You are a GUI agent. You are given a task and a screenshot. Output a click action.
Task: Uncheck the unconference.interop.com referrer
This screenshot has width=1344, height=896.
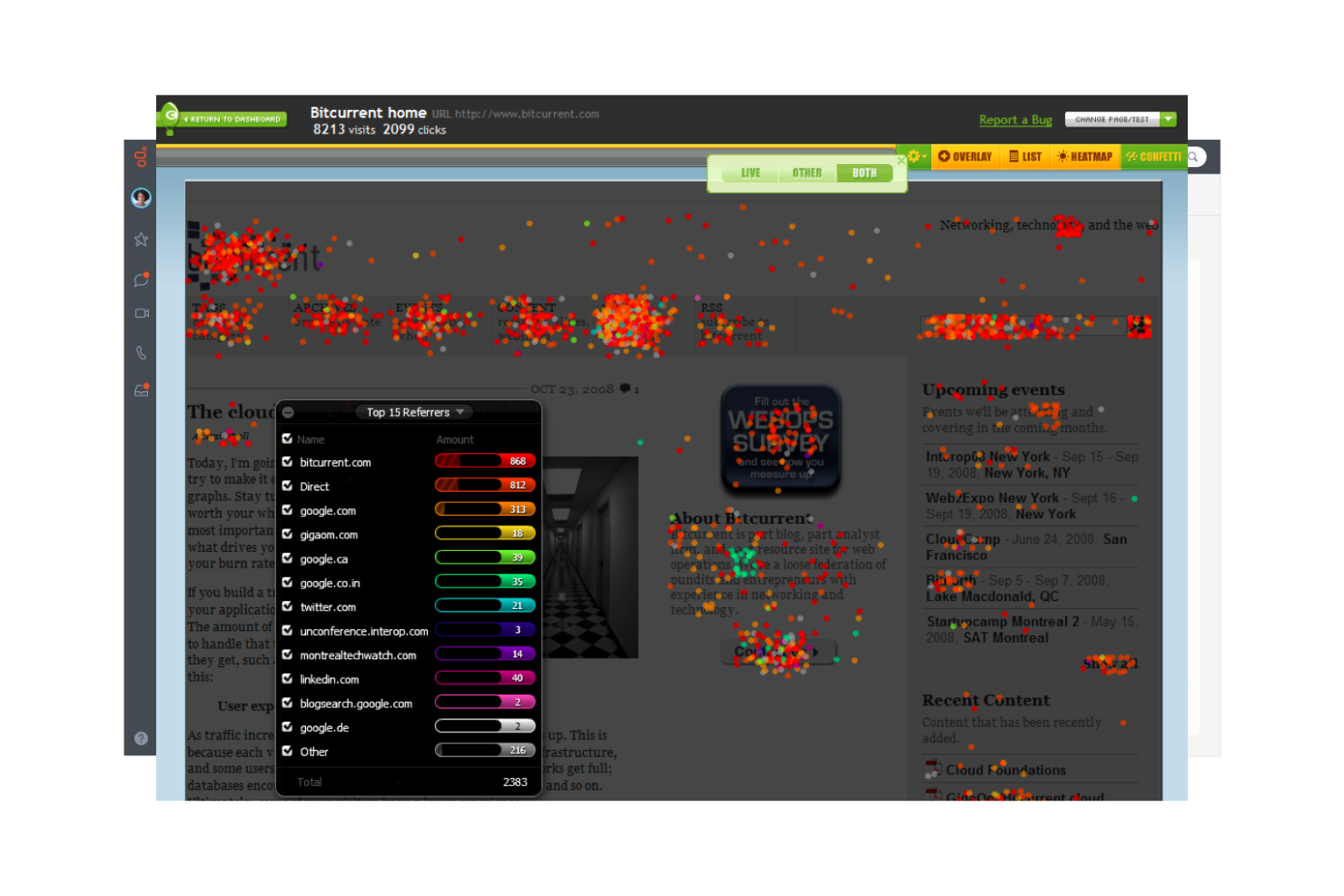point(287,630)
